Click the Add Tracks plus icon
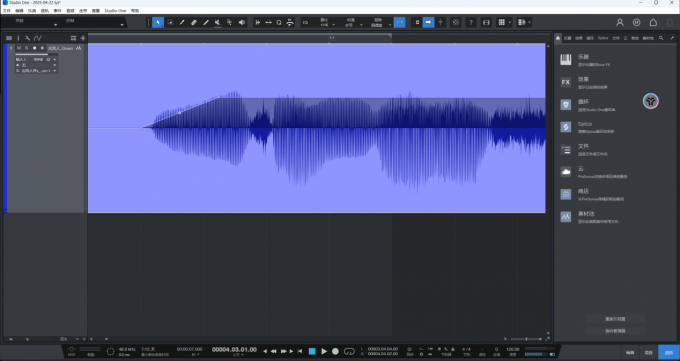The height and width of the screenshot is (361, 680). (83, 38)
